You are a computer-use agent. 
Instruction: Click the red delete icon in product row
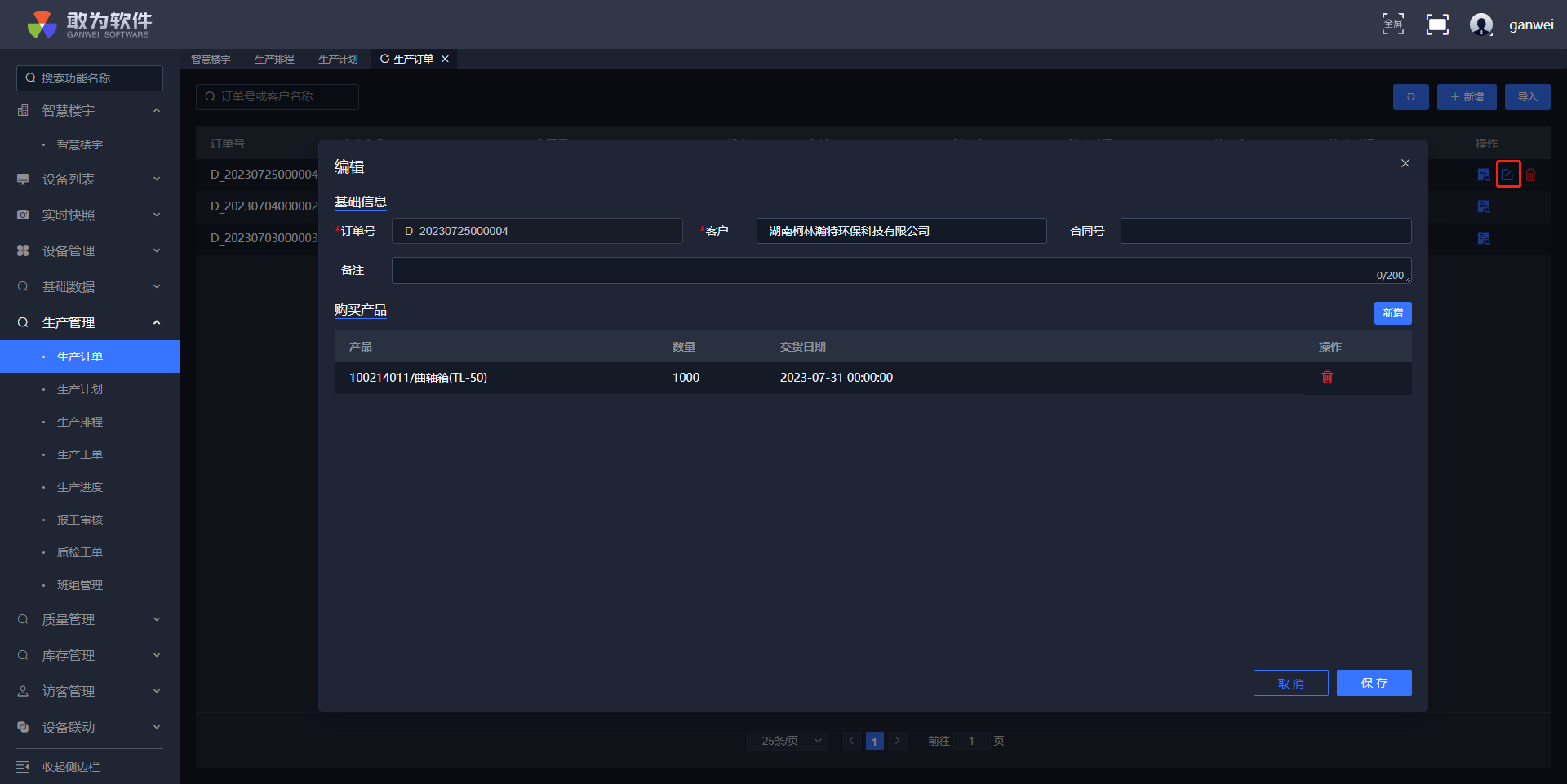click(1327, 377)
